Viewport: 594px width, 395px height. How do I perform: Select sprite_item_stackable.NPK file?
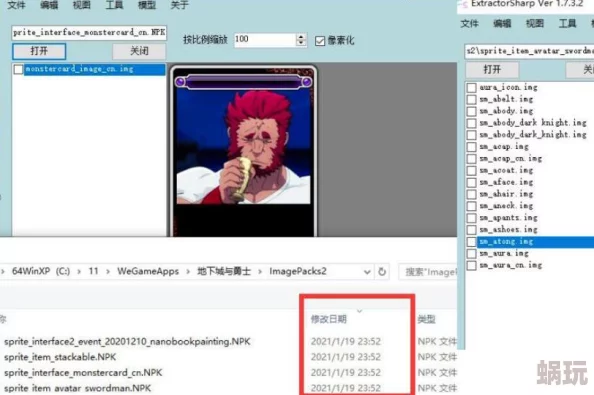point(60,357)
